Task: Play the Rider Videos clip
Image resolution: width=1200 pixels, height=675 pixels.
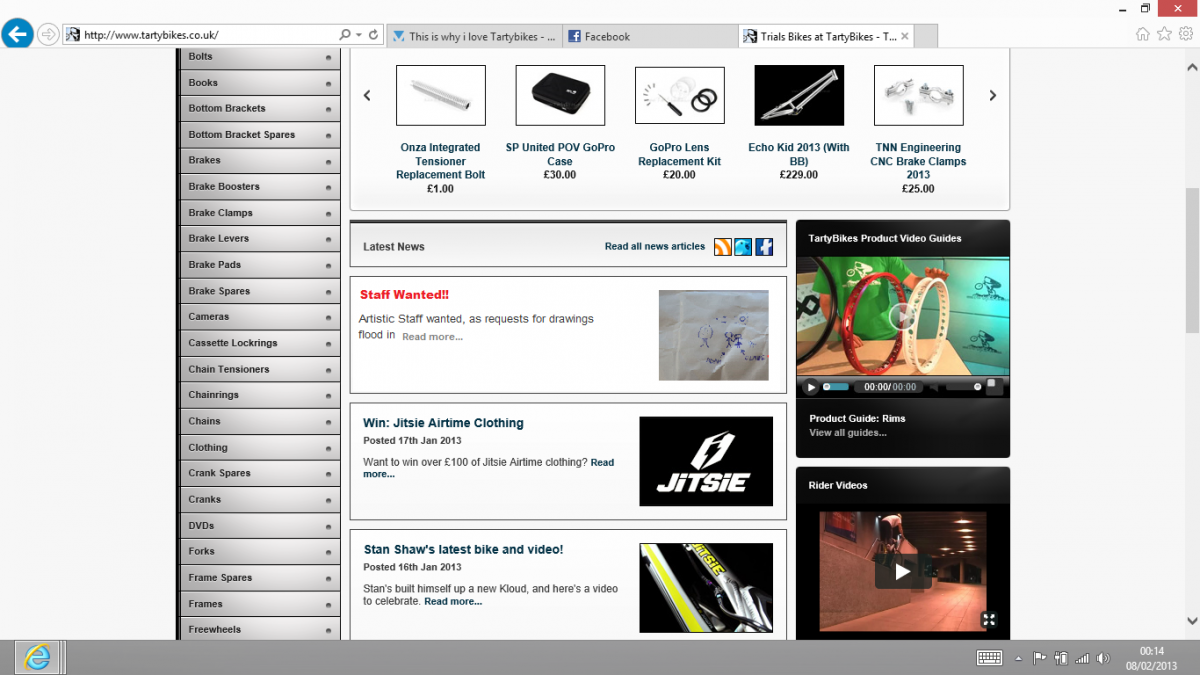Action: click(903, 572)
